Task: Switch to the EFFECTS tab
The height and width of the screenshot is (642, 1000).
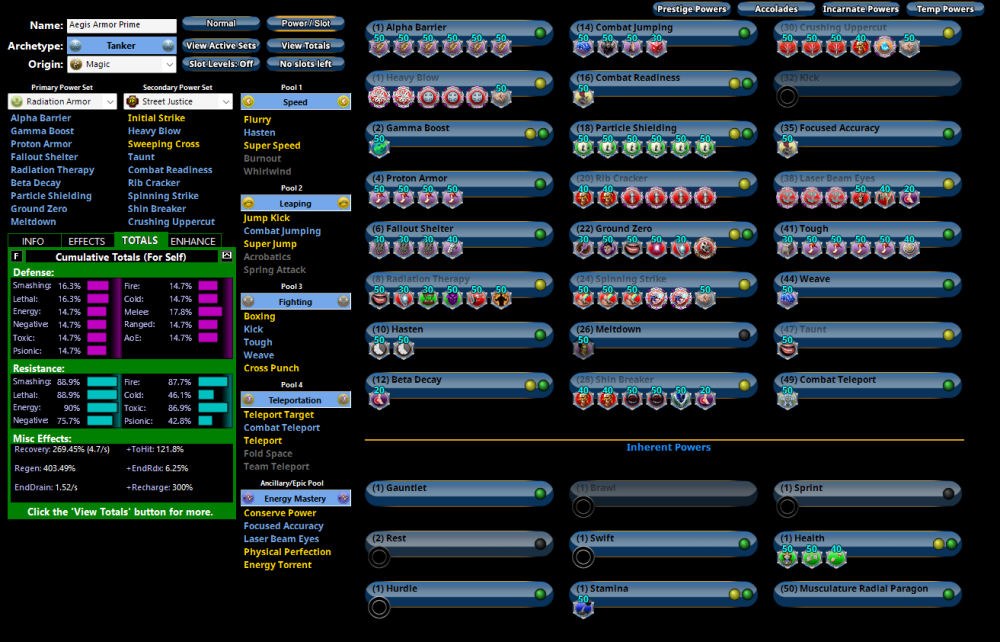Action: [x=87, y=241]
